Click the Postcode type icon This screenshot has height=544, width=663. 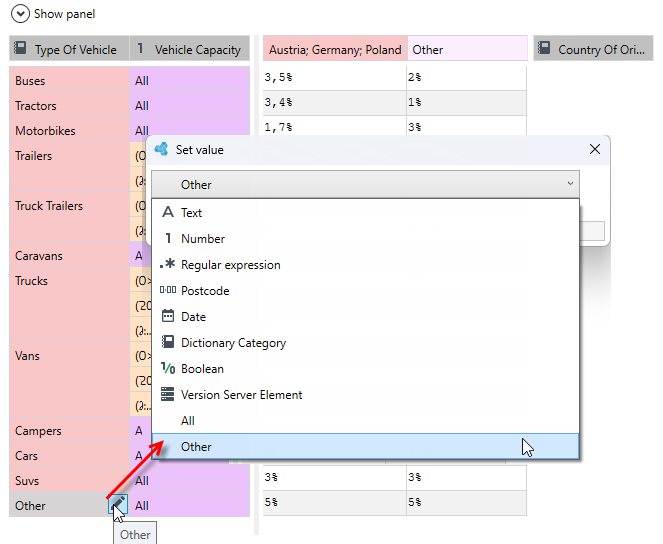click(168, 290)
